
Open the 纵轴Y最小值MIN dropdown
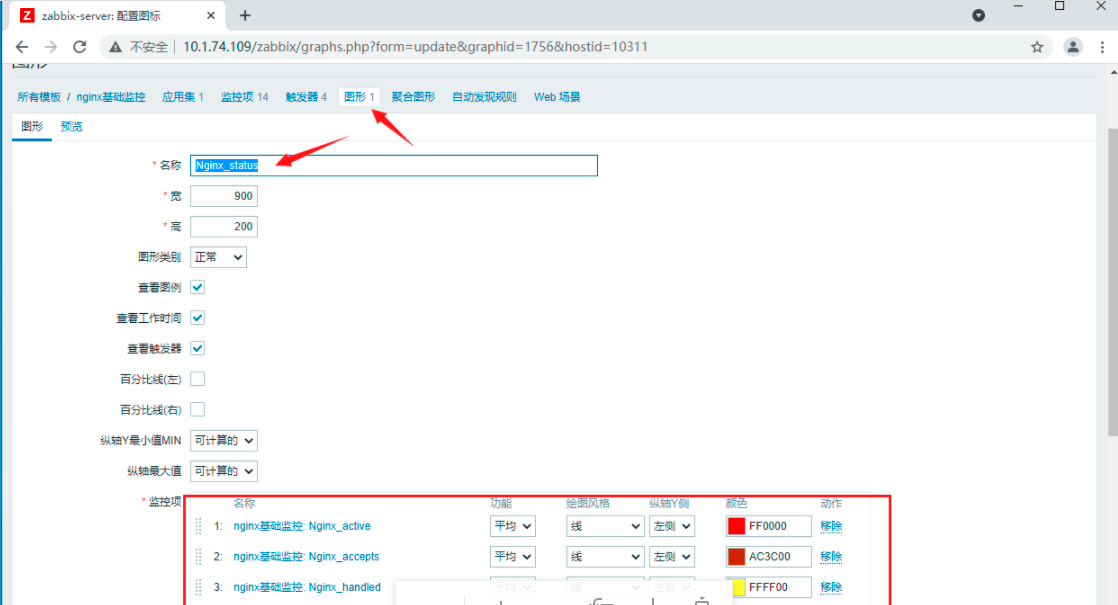(x=224, y=440)
